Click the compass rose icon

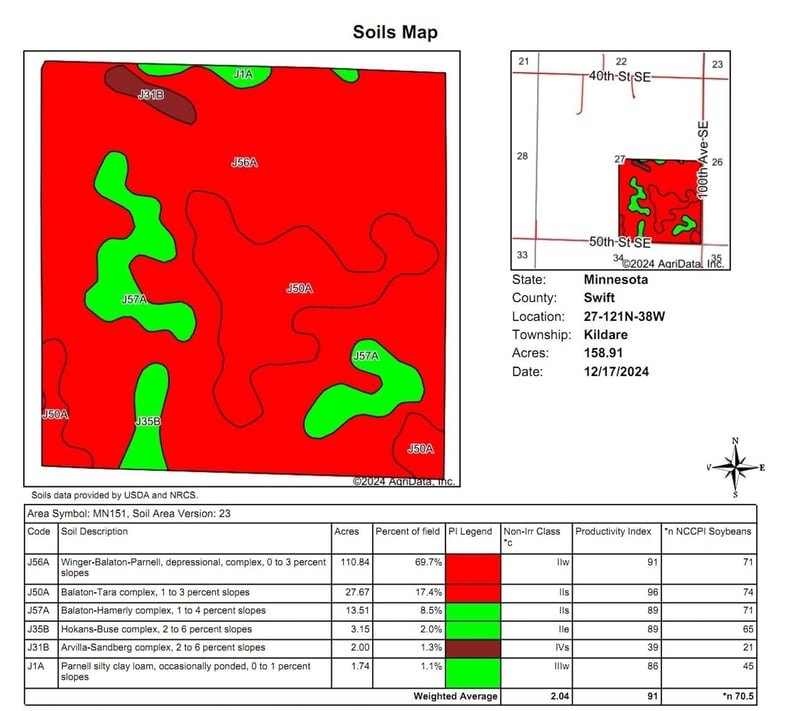click(x=735, y=468)
